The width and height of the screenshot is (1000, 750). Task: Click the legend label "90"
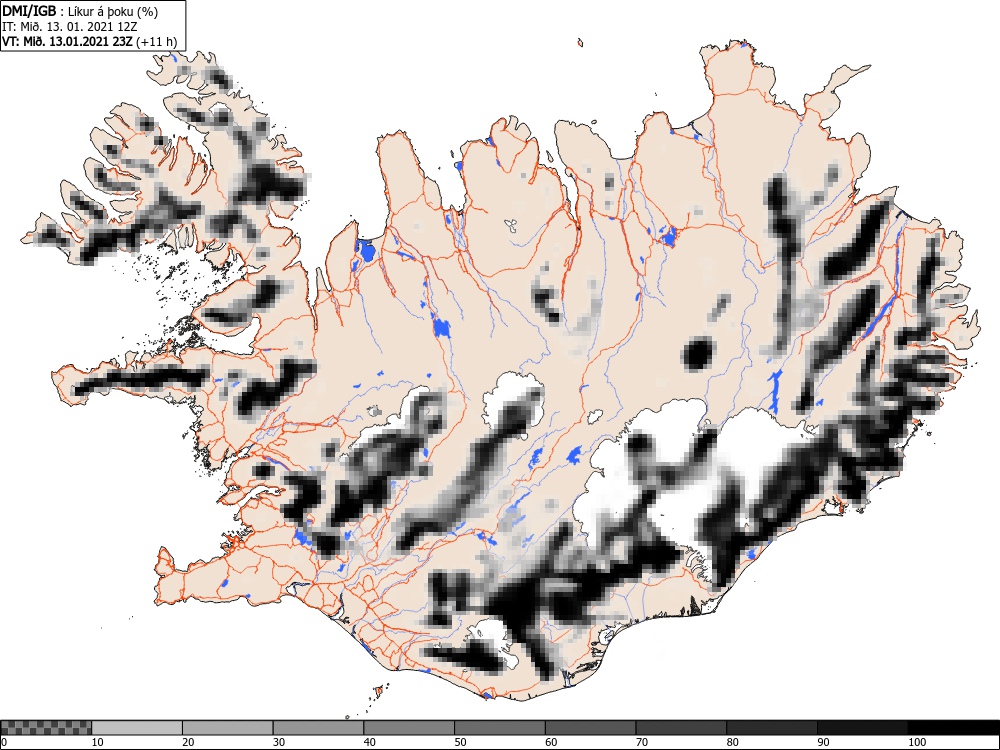(x=823, y=742)
